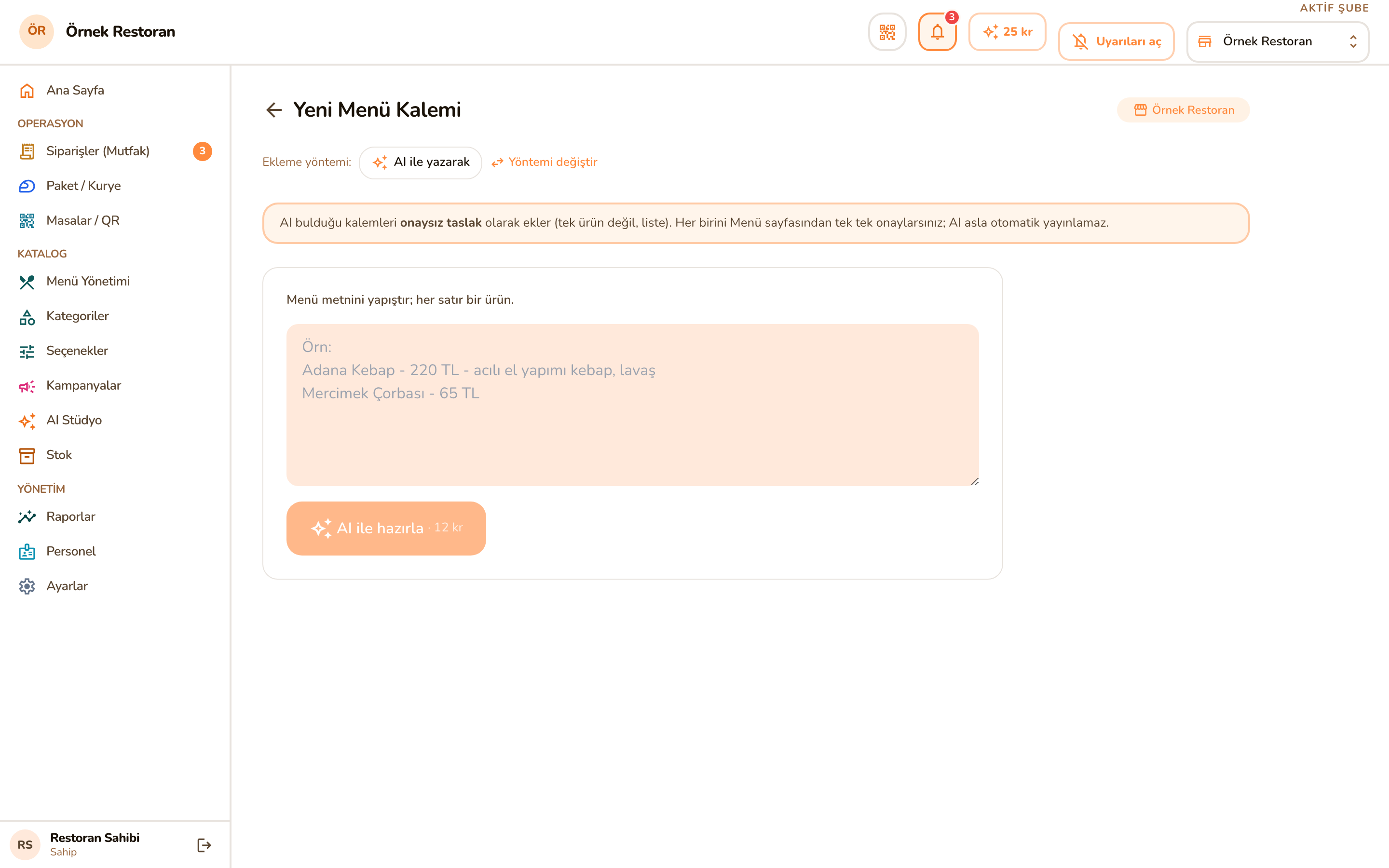Click the Kampanyalar megaphone icon

click(27, 386)
